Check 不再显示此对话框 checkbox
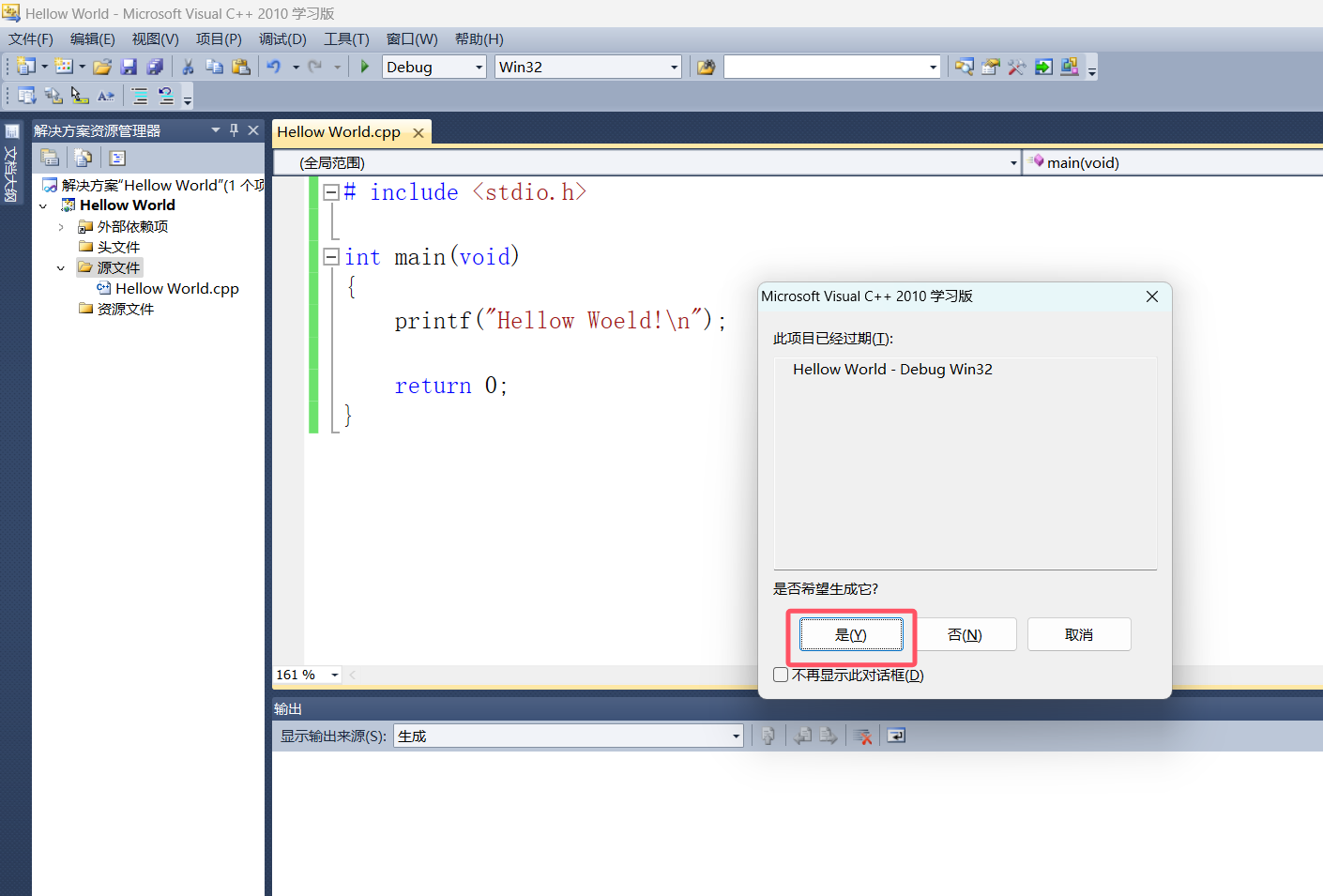Viewport: 1323px width, 896px height. [781, 674]
